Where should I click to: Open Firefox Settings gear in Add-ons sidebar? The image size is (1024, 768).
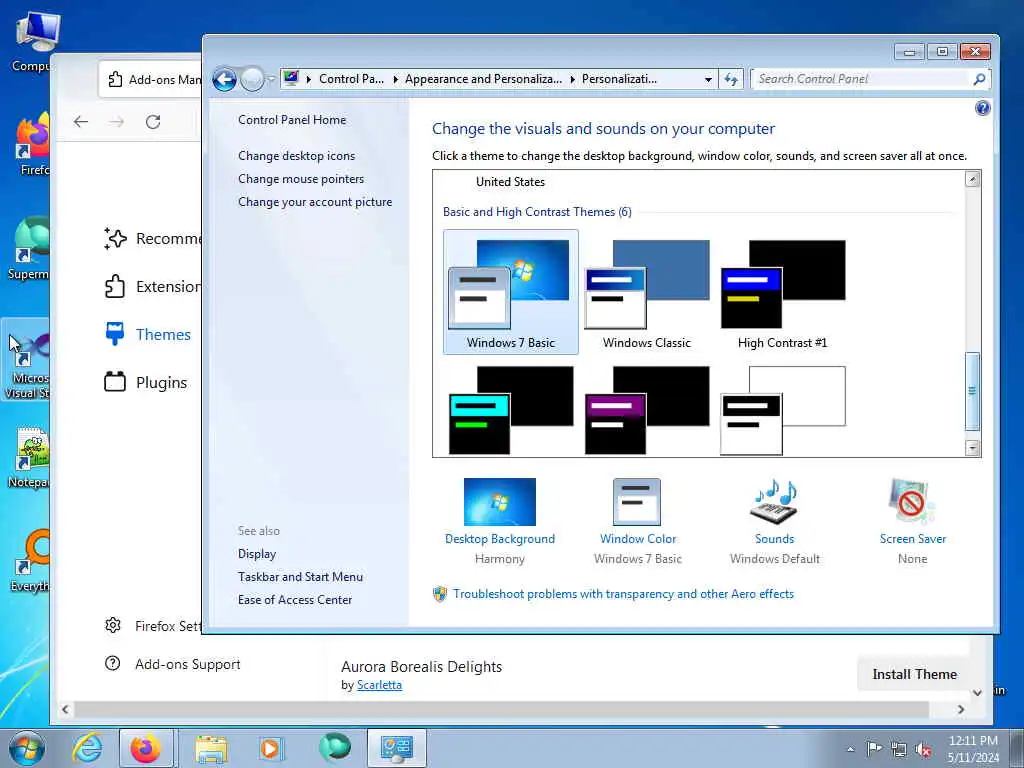click(113, 626)
